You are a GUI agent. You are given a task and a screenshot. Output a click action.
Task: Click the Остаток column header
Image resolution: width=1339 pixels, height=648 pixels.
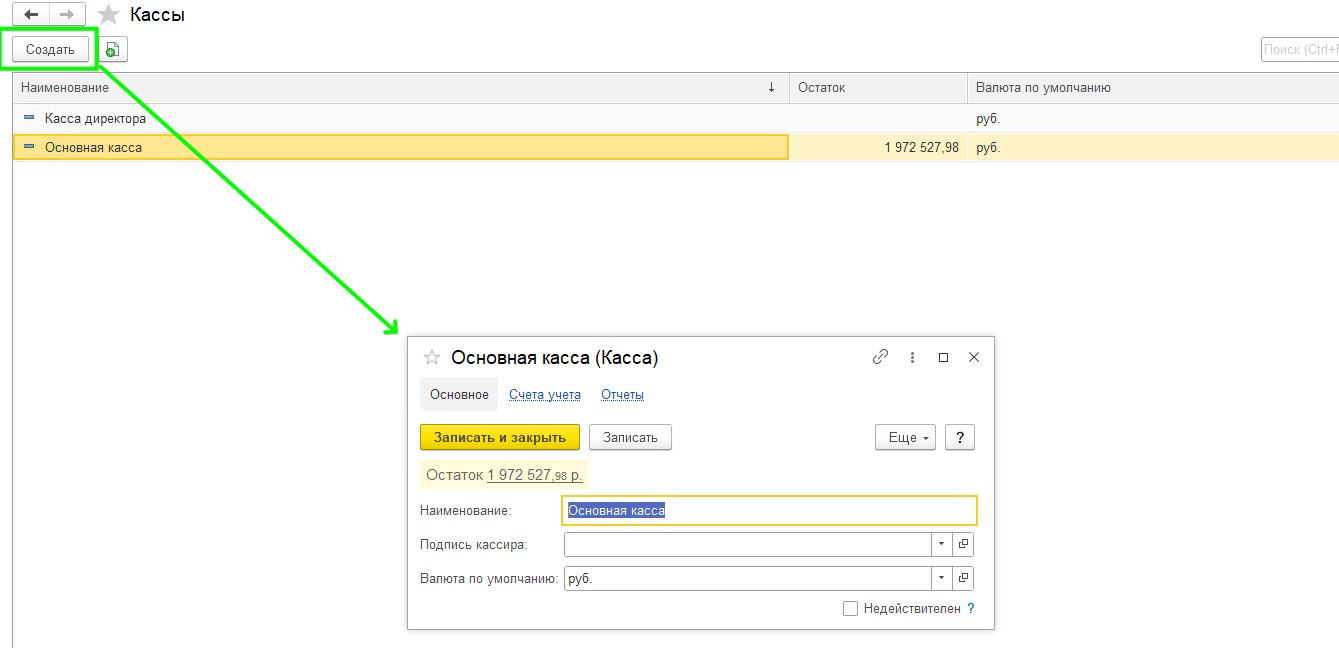point(878,88)
